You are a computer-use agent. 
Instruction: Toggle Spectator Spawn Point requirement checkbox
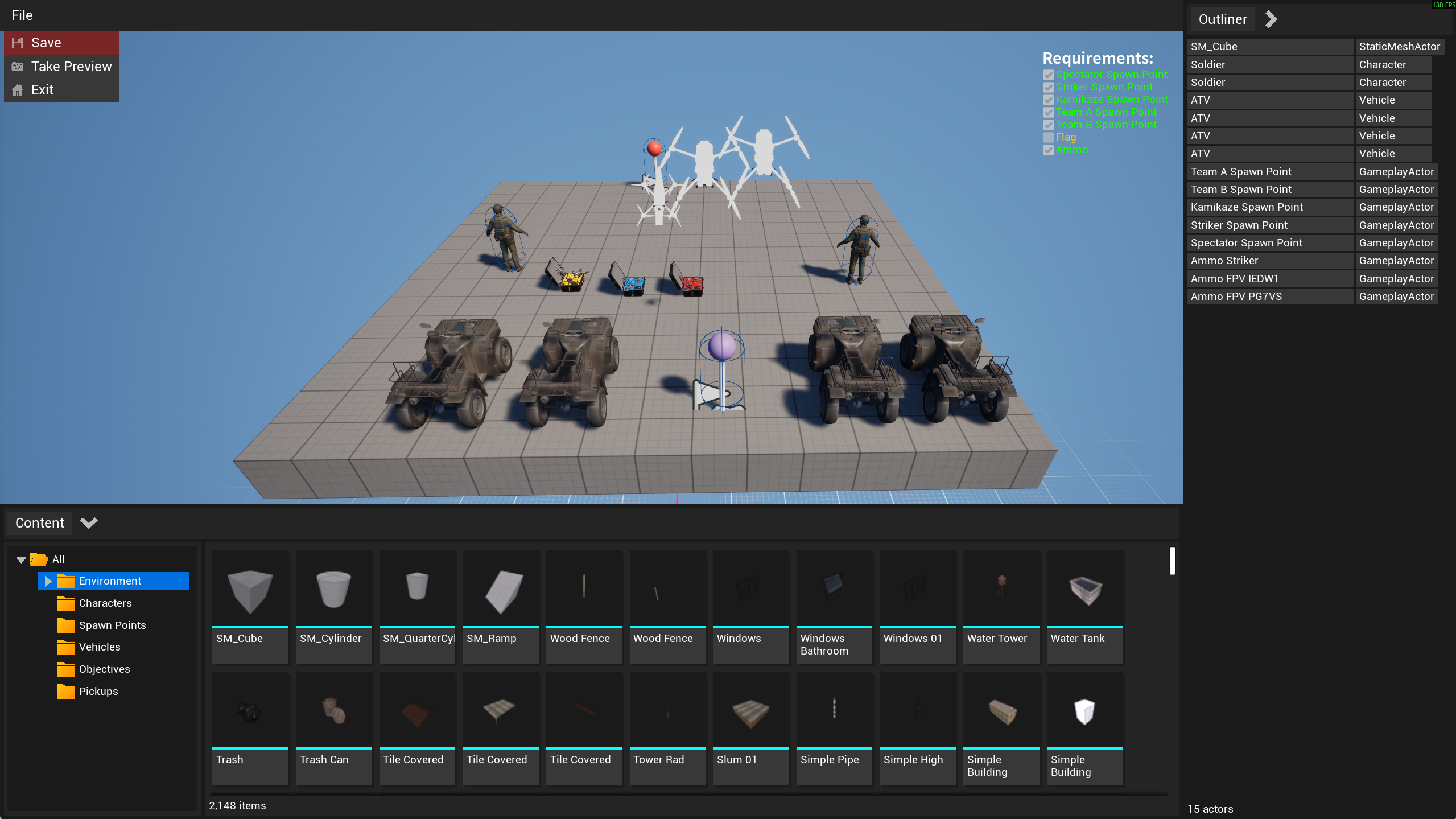pyautogui.click(x=1048, y=75)
